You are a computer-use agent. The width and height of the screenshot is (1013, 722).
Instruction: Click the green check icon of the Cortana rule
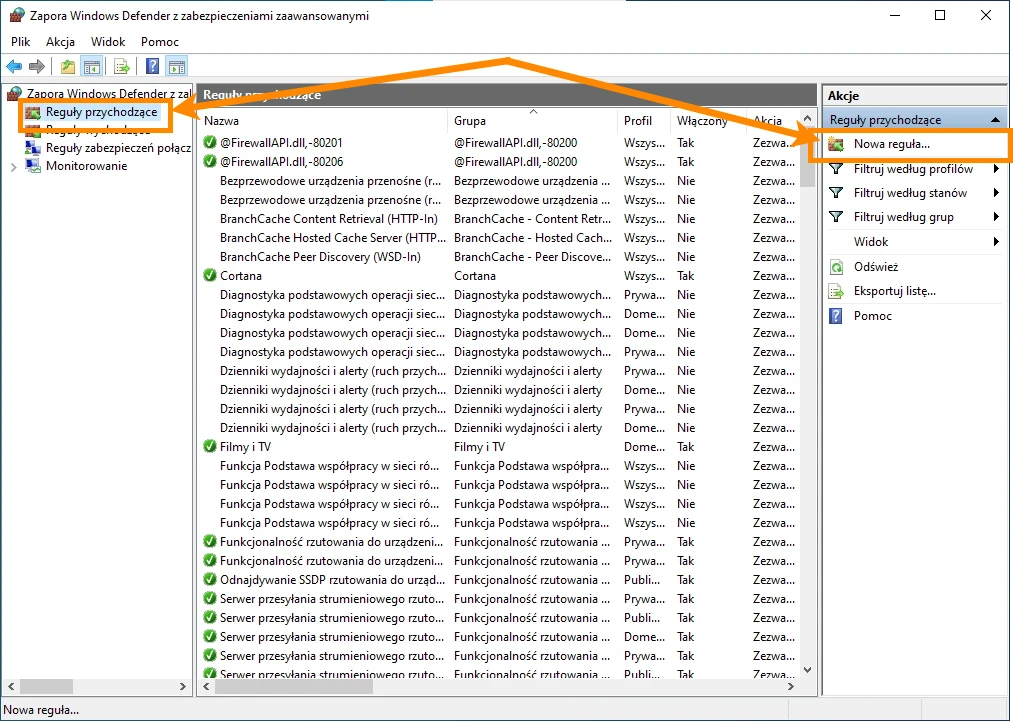click(x=209, y=276)
